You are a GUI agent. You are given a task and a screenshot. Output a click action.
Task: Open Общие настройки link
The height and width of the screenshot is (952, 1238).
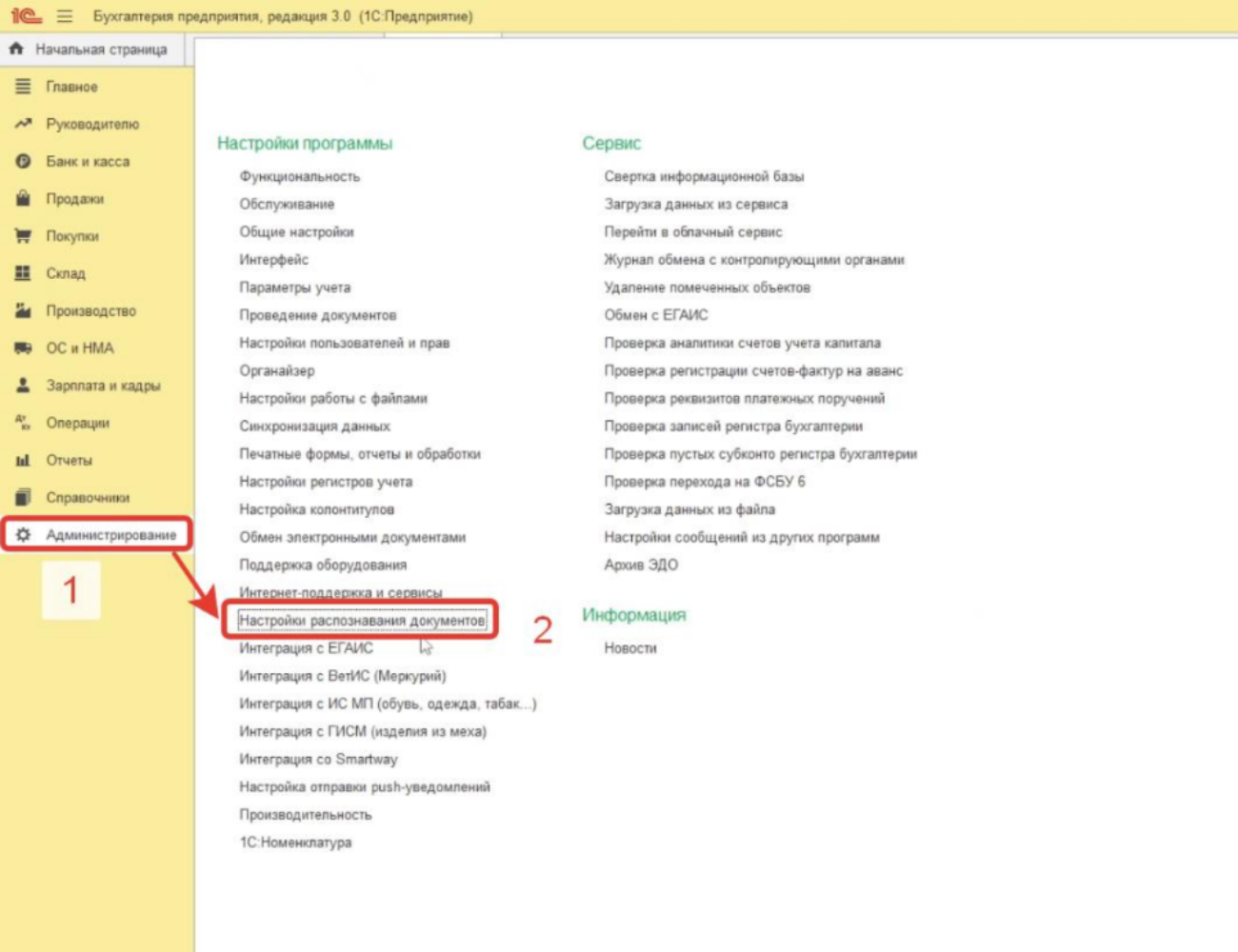296,231
